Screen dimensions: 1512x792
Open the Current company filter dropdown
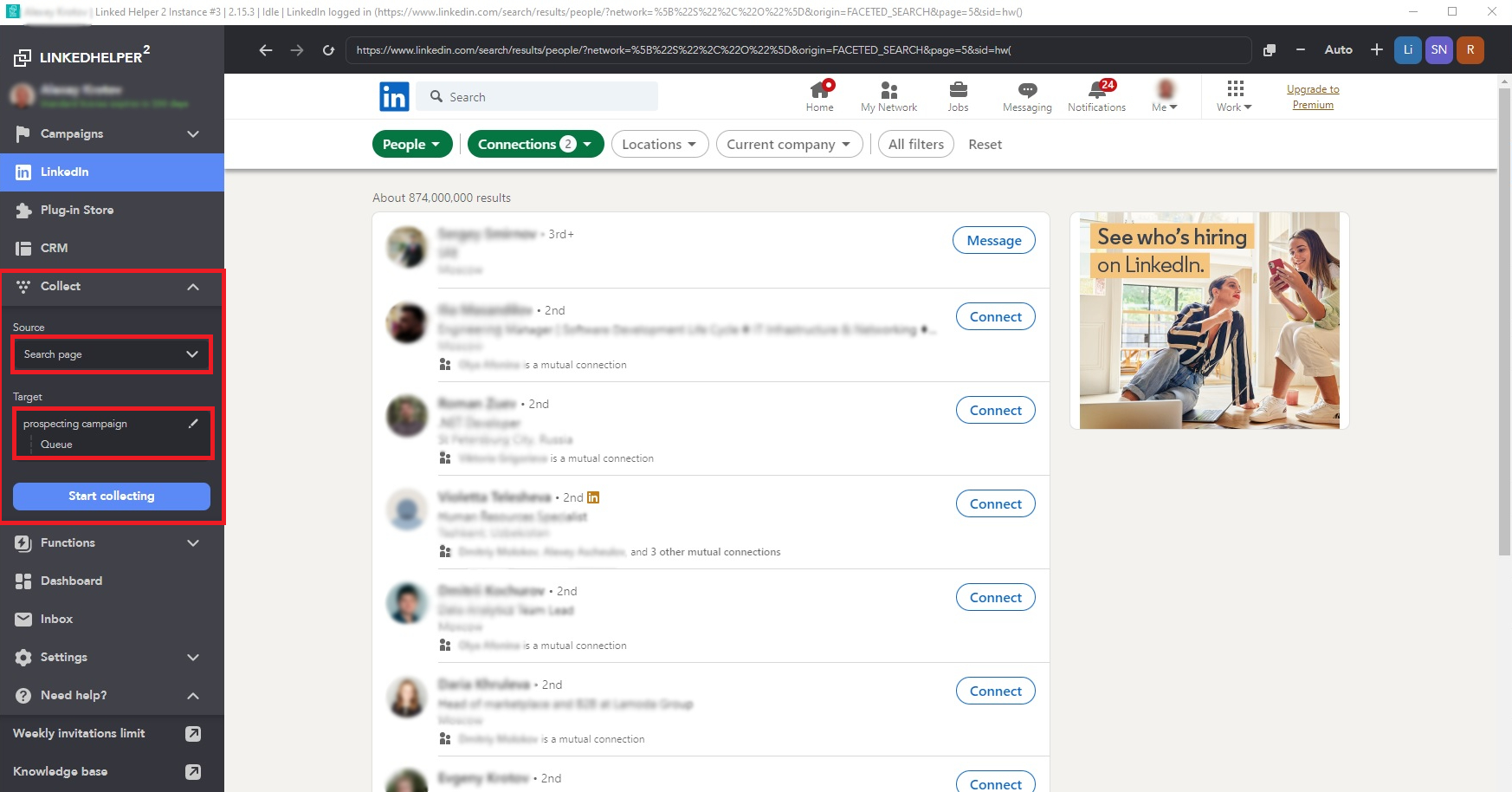(789, 144)
